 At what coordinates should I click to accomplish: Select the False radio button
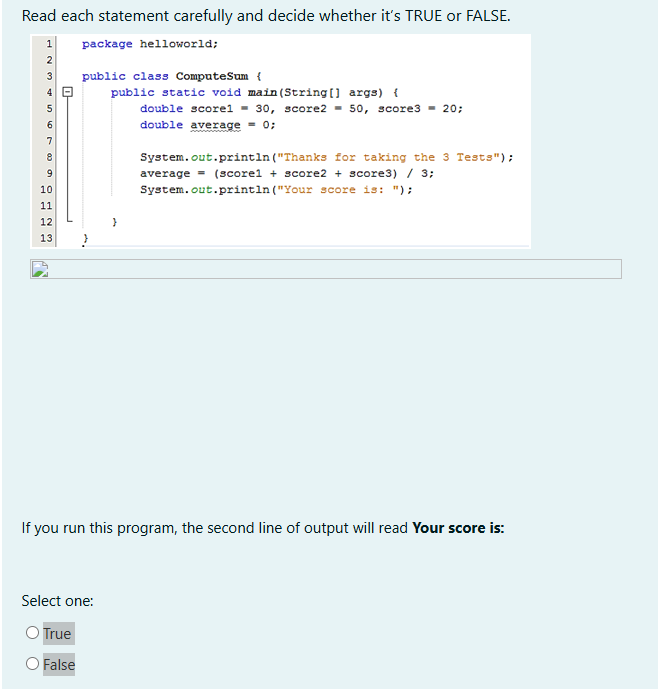click(x=32, y=664)
